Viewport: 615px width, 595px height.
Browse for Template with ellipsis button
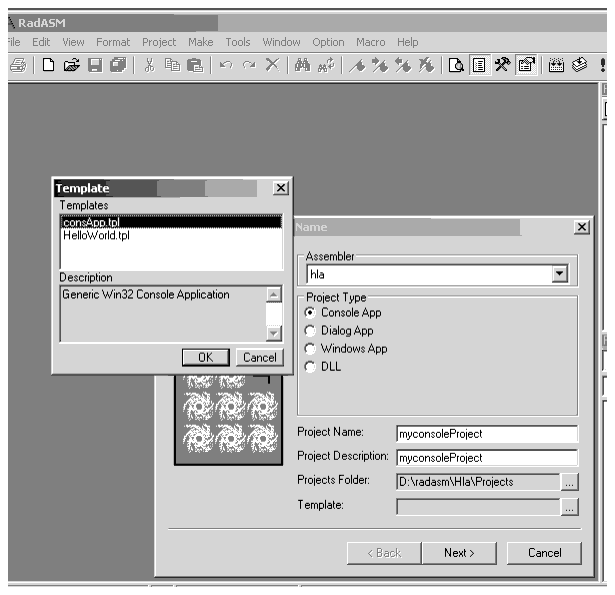570,507
